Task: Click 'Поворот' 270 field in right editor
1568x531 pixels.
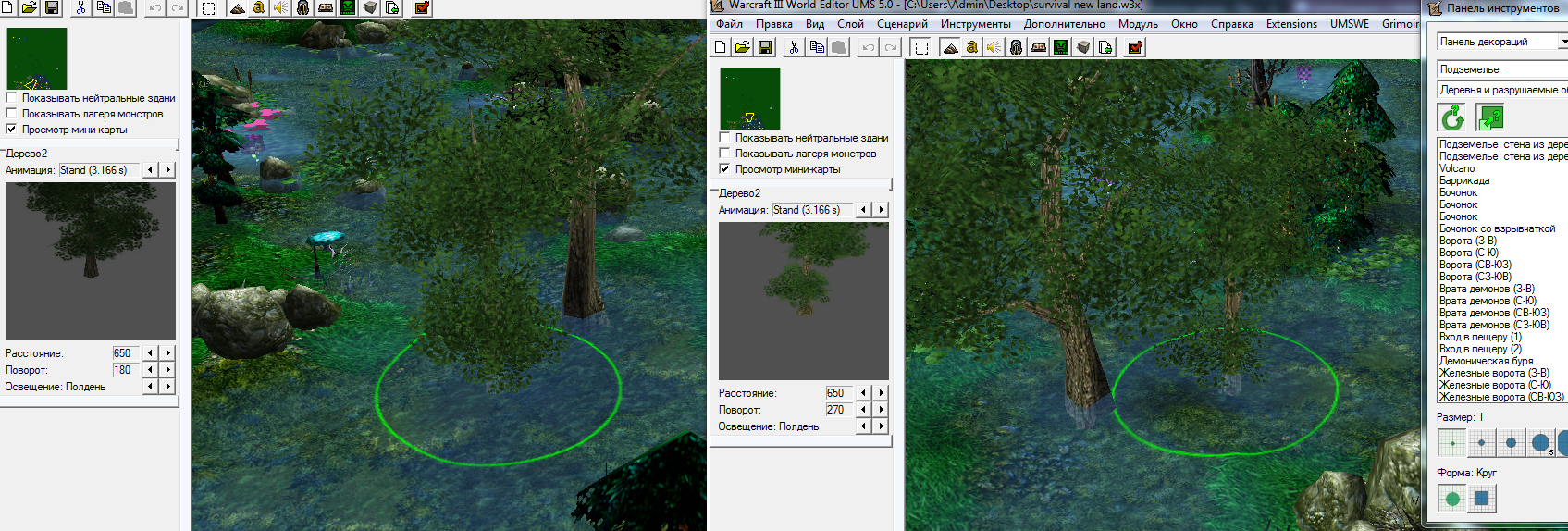Action: coord(839,410)
